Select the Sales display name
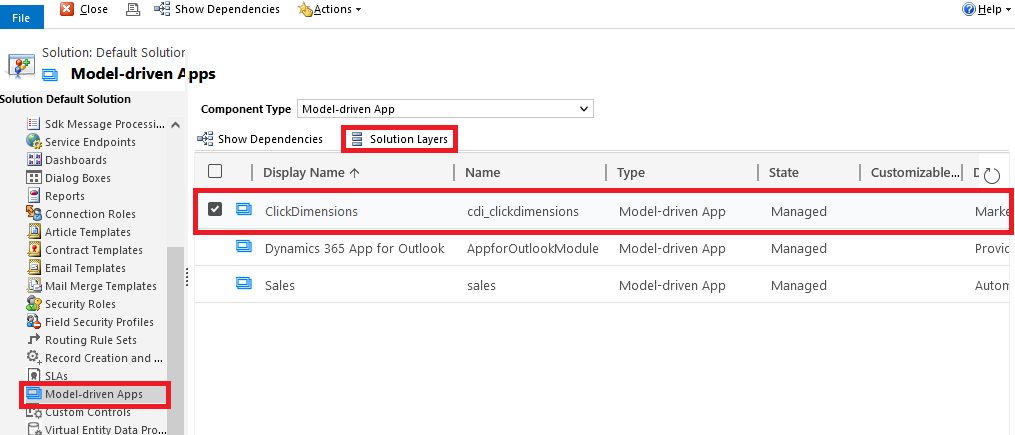The height and width of the screenshot is (435, 1015). tap(280, 285)
